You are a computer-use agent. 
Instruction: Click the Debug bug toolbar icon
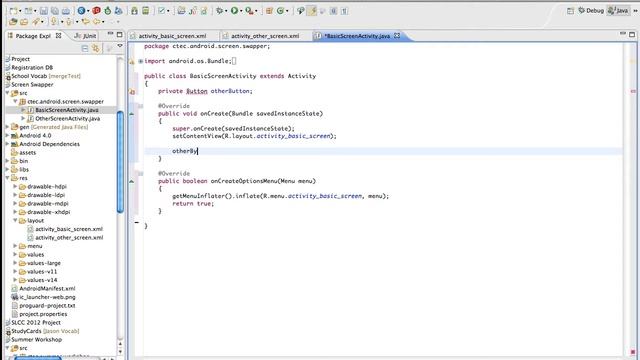coord(220,11)
